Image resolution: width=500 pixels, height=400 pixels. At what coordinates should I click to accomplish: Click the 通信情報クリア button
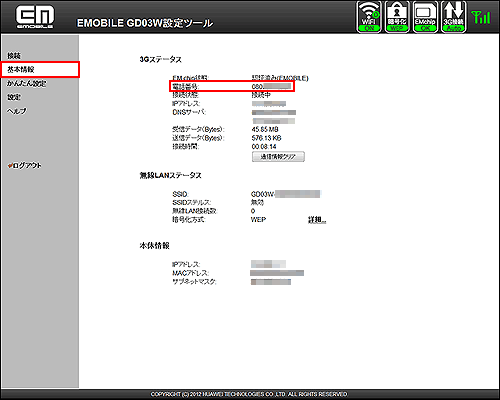coord(278,157)
